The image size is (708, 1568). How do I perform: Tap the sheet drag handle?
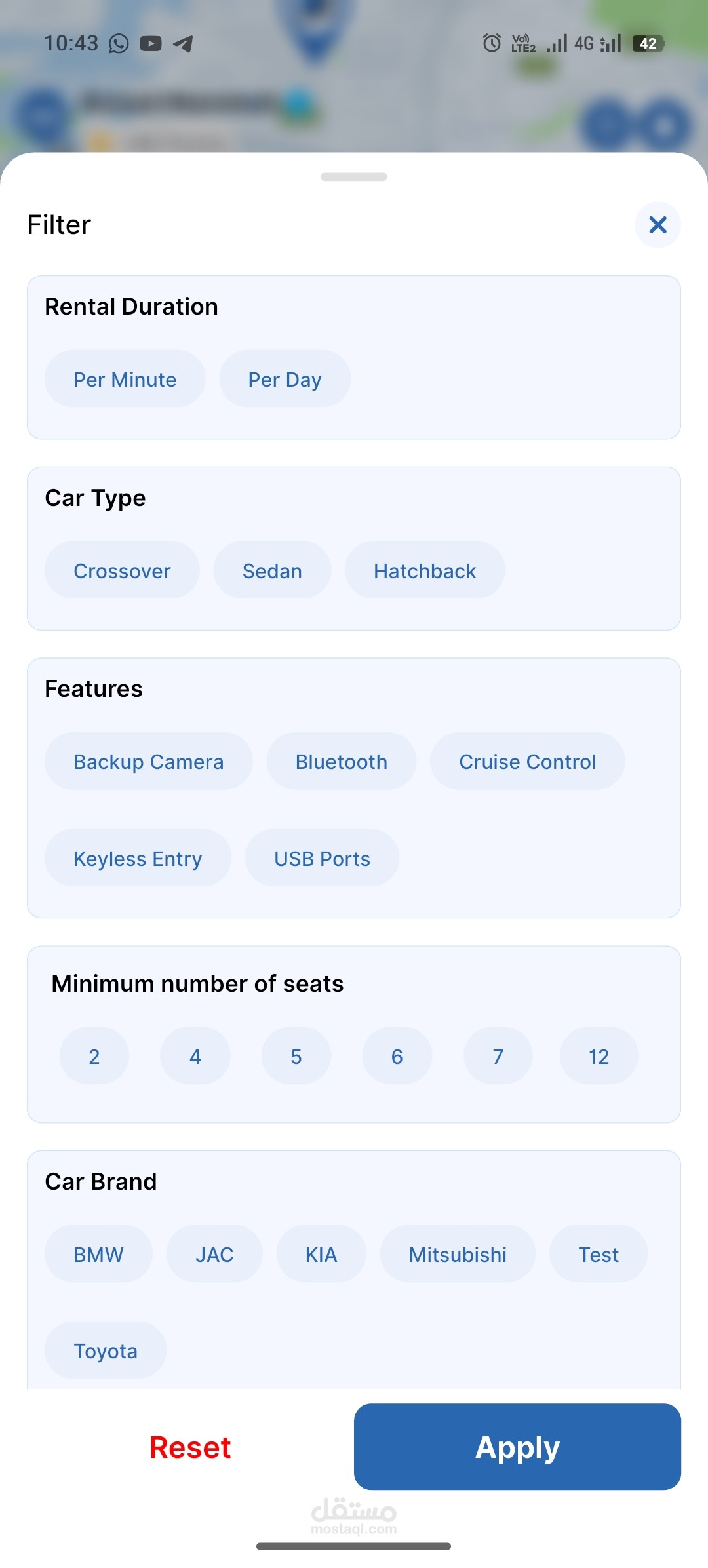coord(354,177)
